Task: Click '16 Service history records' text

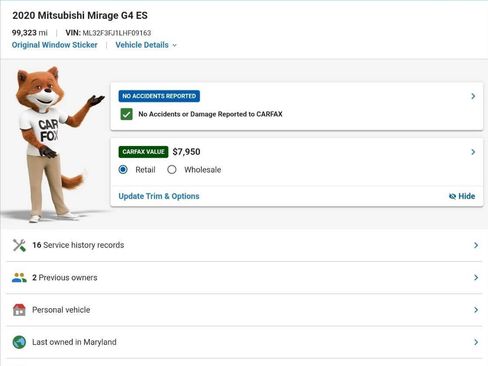Action: click(78, 245)
